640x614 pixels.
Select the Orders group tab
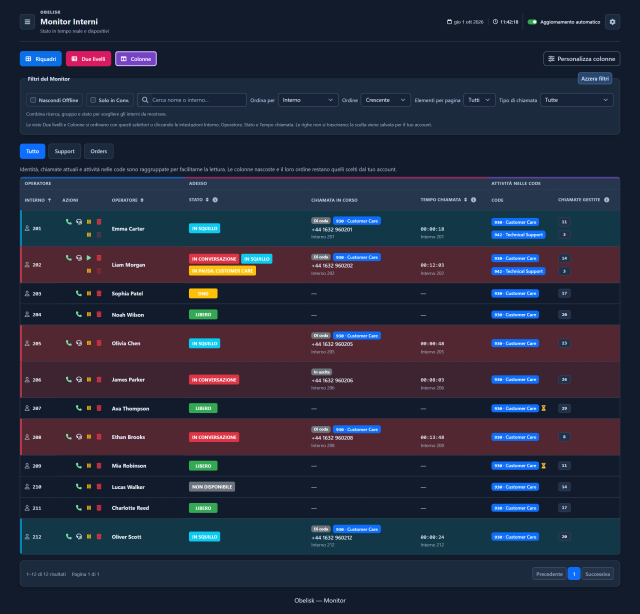coord(99,151)
